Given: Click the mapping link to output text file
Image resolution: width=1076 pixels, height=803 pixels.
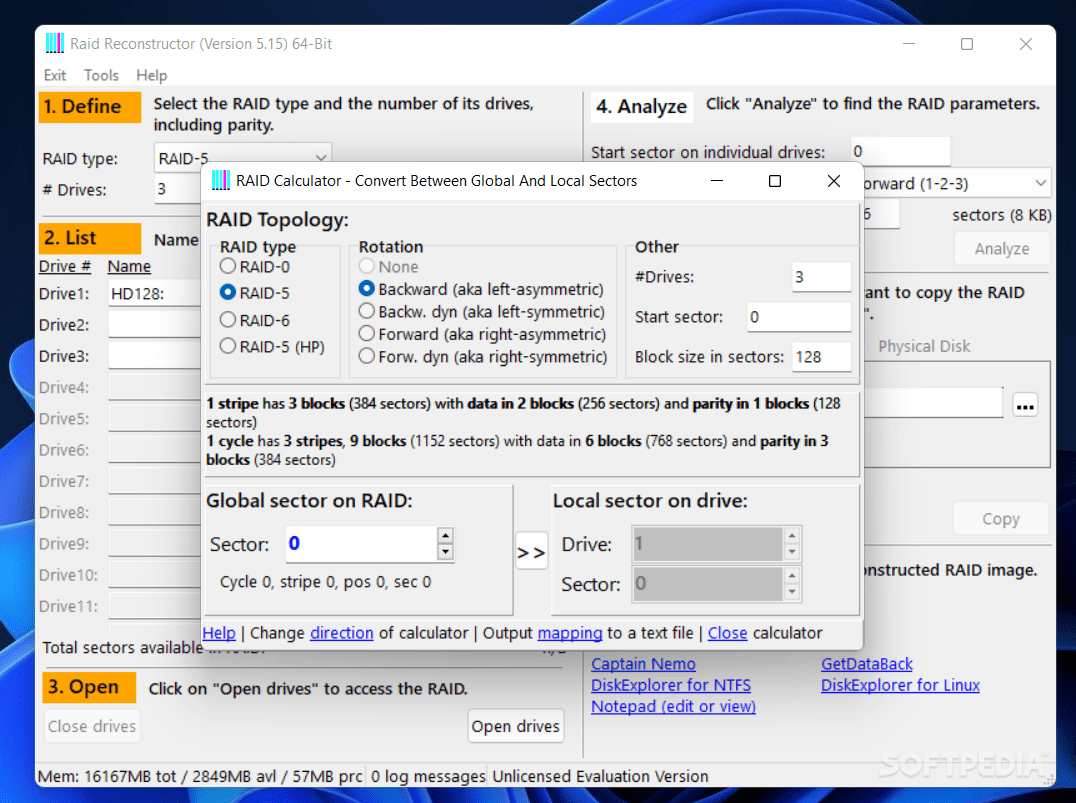Looking at the screenshot, I should pyautogui.click(x=570, y=633).
